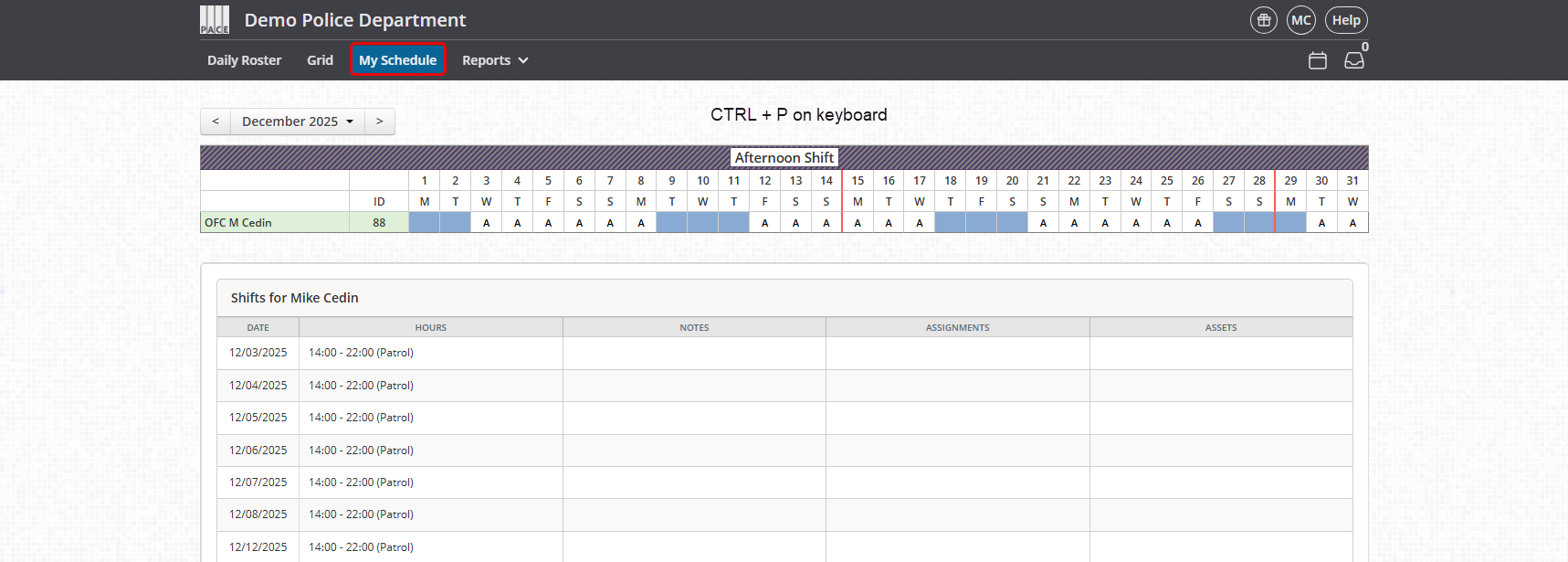1568x562 pixels.
Task: Click the blue day-off cell for December 1
Action: coord(425,223)
